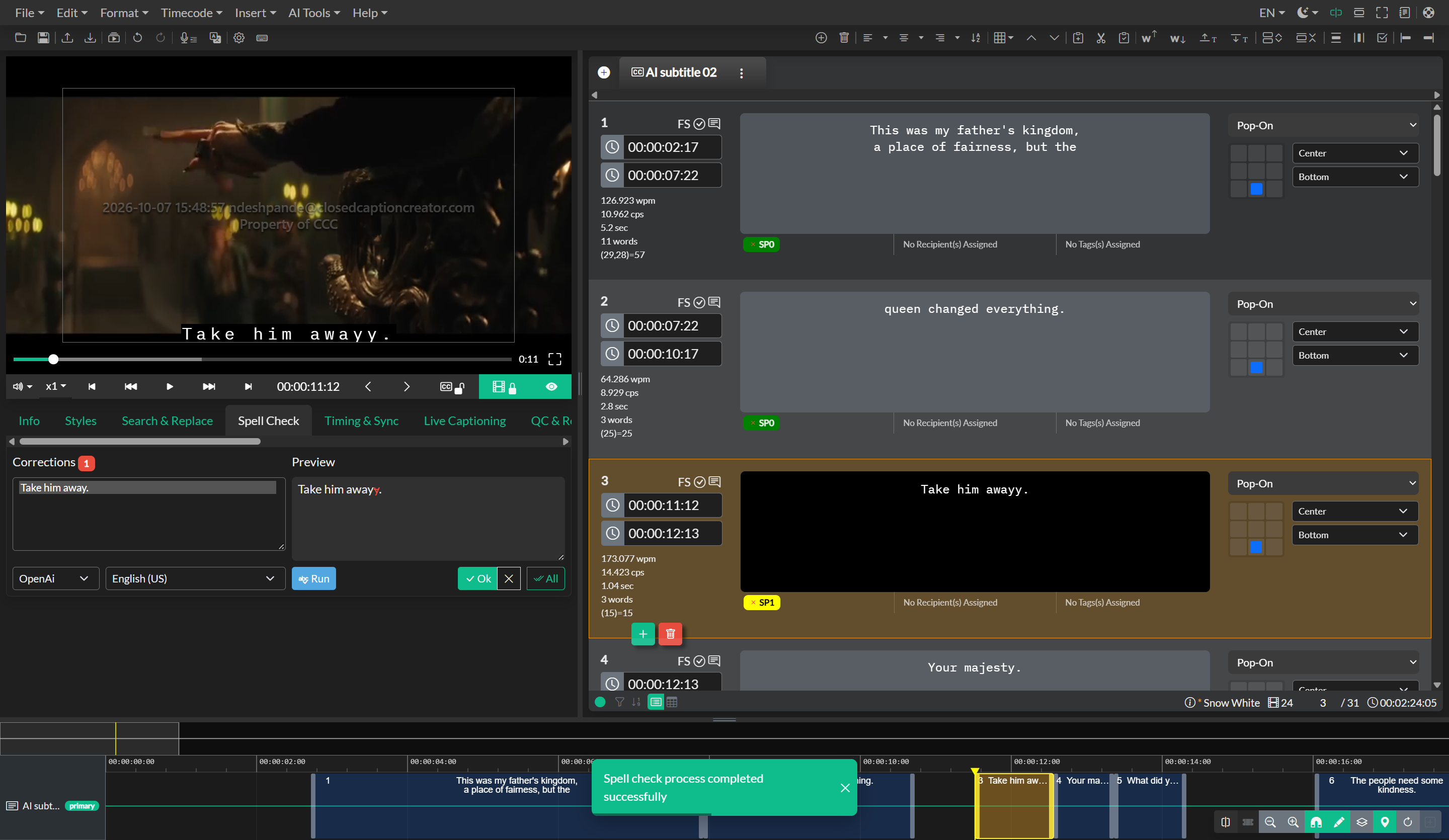The image size is (1449, 840).
Task: Click the timeline zoom in magnifier
Action: pos(1293,822)
